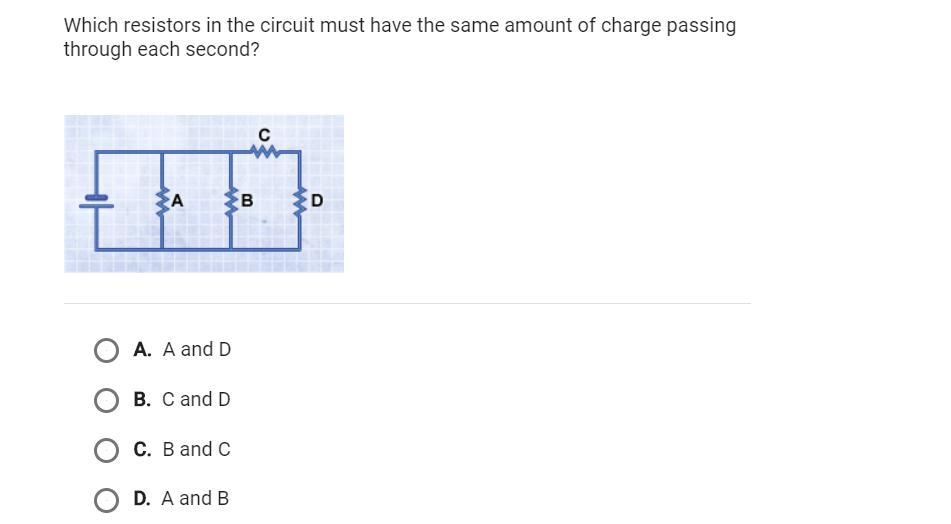Click resistor C's symbol on top wire
The width and height of the screenshot is (951, 524).
[x=264, y=152]
